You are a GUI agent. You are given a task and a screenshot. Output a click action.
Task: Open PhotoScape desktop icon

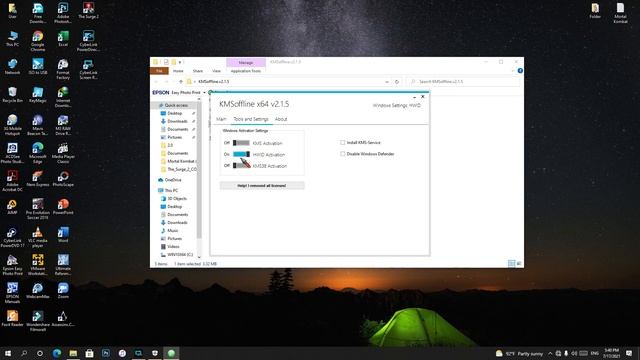[x=63, y=179]
